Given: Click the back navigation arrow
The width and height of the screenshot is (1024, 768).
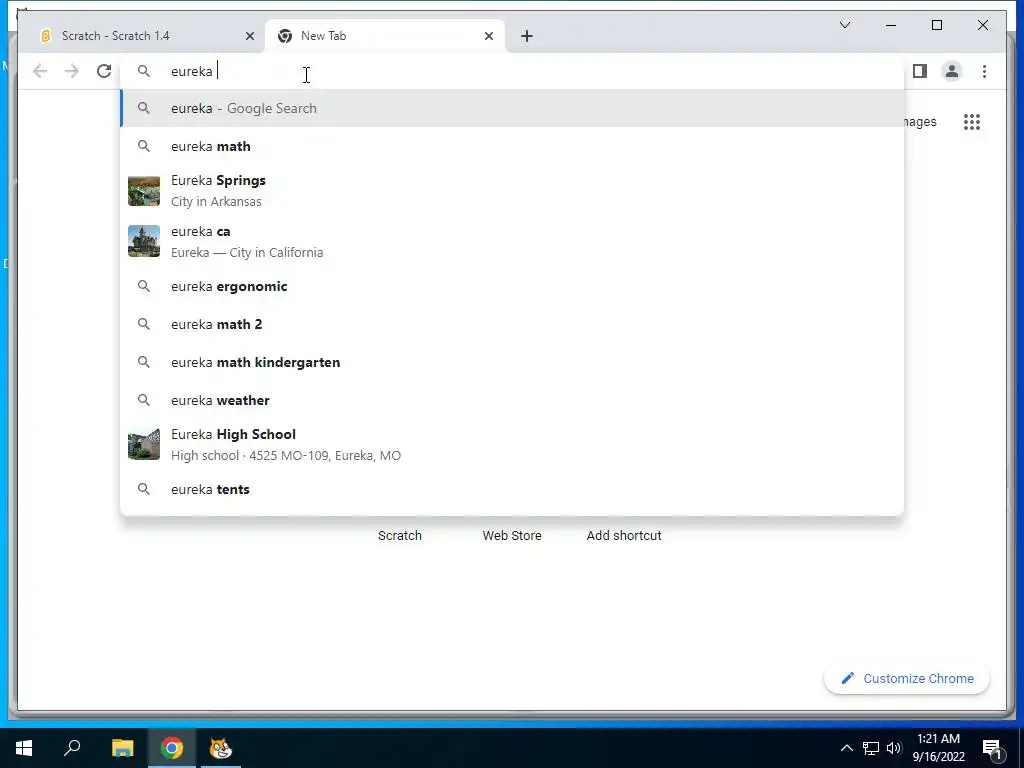Looking at the screenshot, I should (40, 71).
